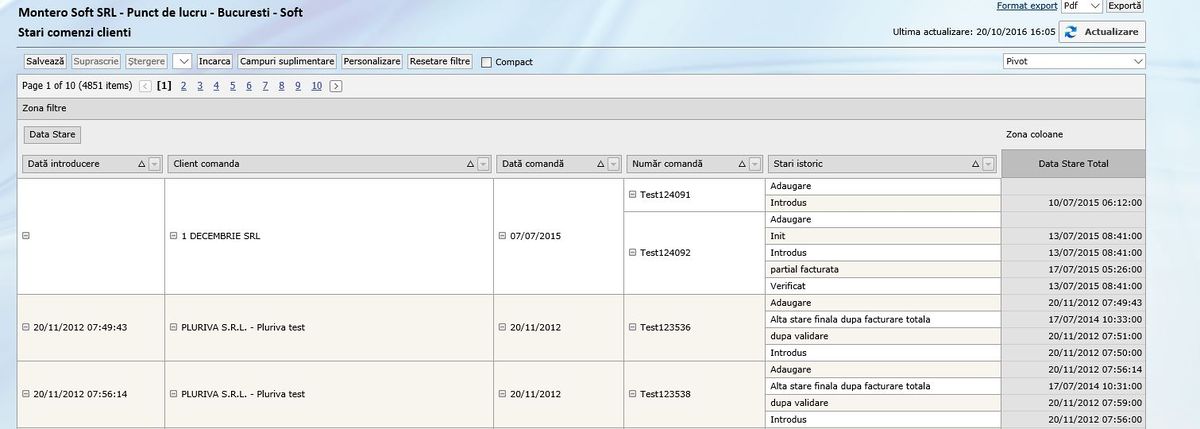Click the Resetare filtre button

[x=440, y=61]
